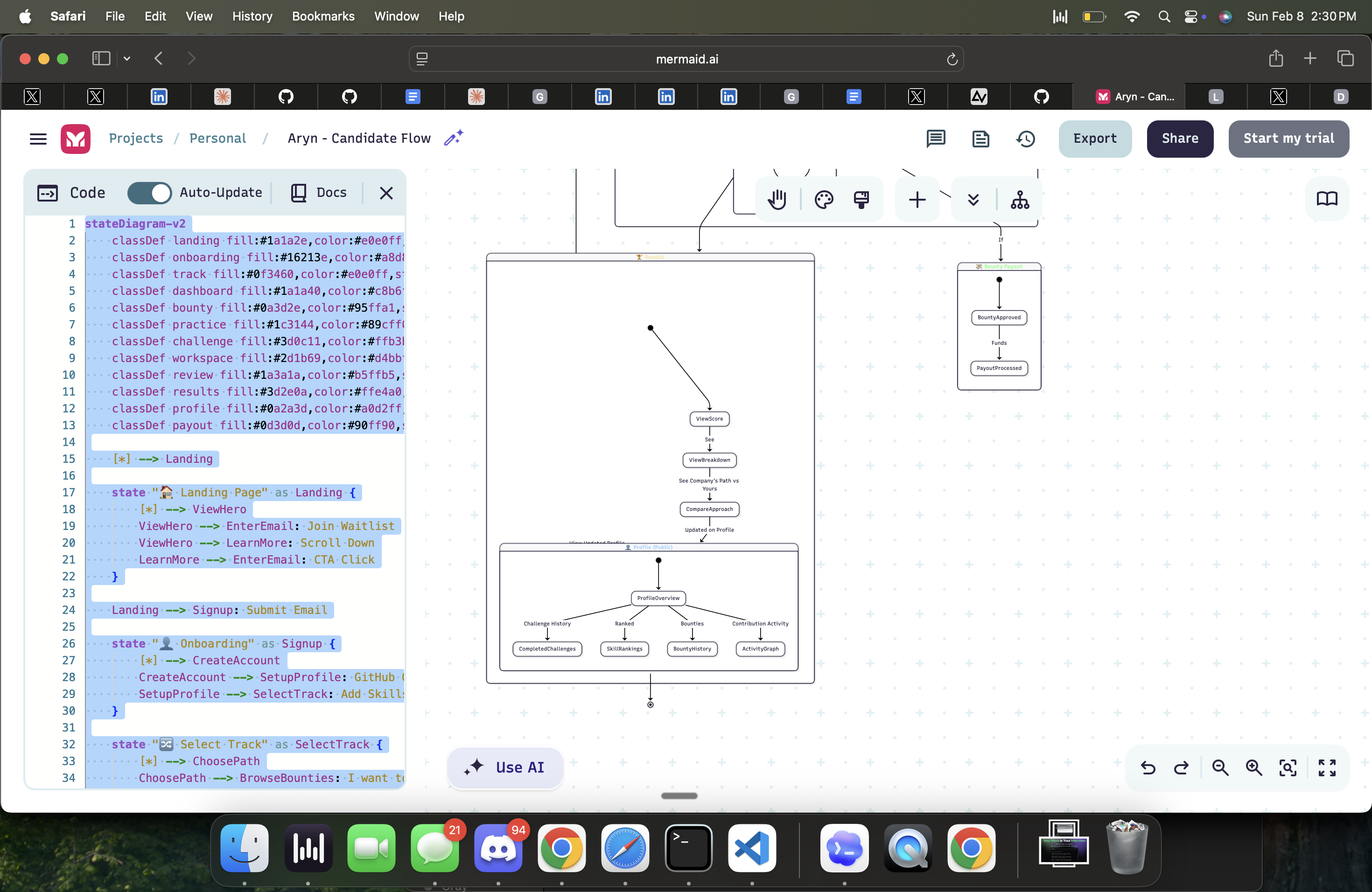Open version history clock icon
This screenshot has height=892, width=1372.
point(1026,139)
